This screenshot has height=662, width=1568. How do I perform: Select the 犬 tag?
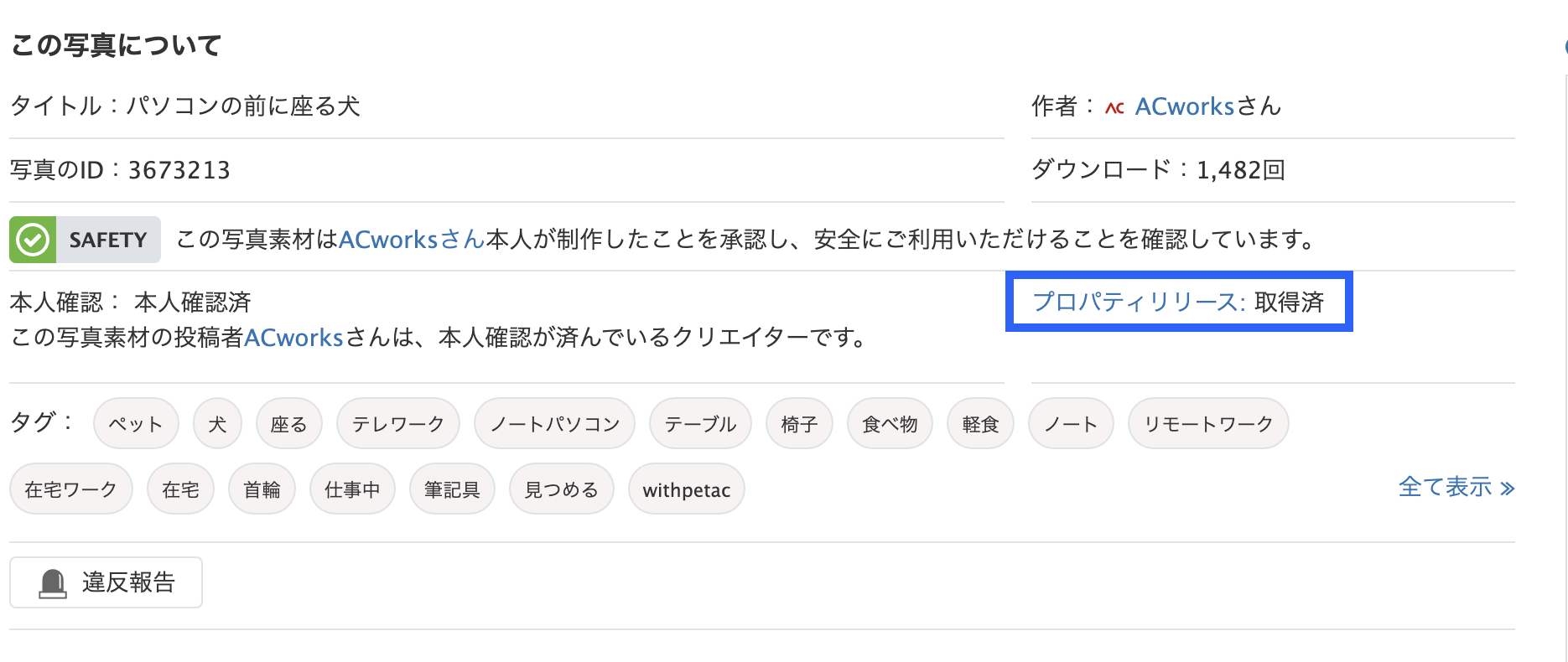pyautogui.click(x=217, y=424)
